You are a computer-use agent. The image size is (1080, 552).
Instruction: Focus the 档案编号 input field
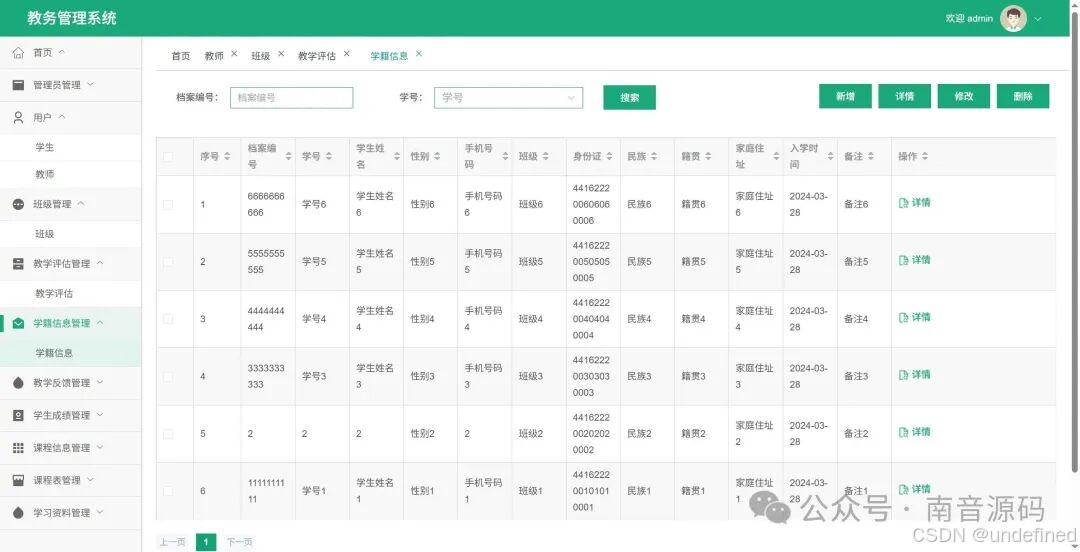pos(291,98)
